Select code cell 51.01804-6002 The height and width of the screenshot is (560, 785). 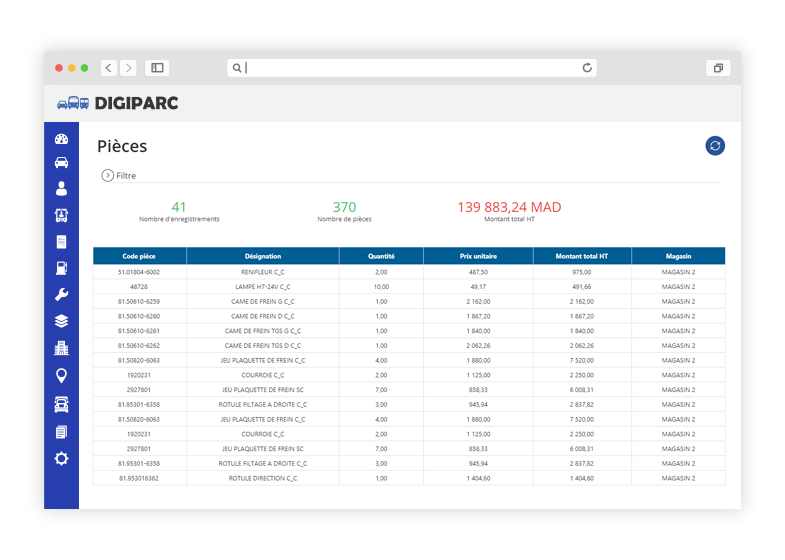pos(139,272)
